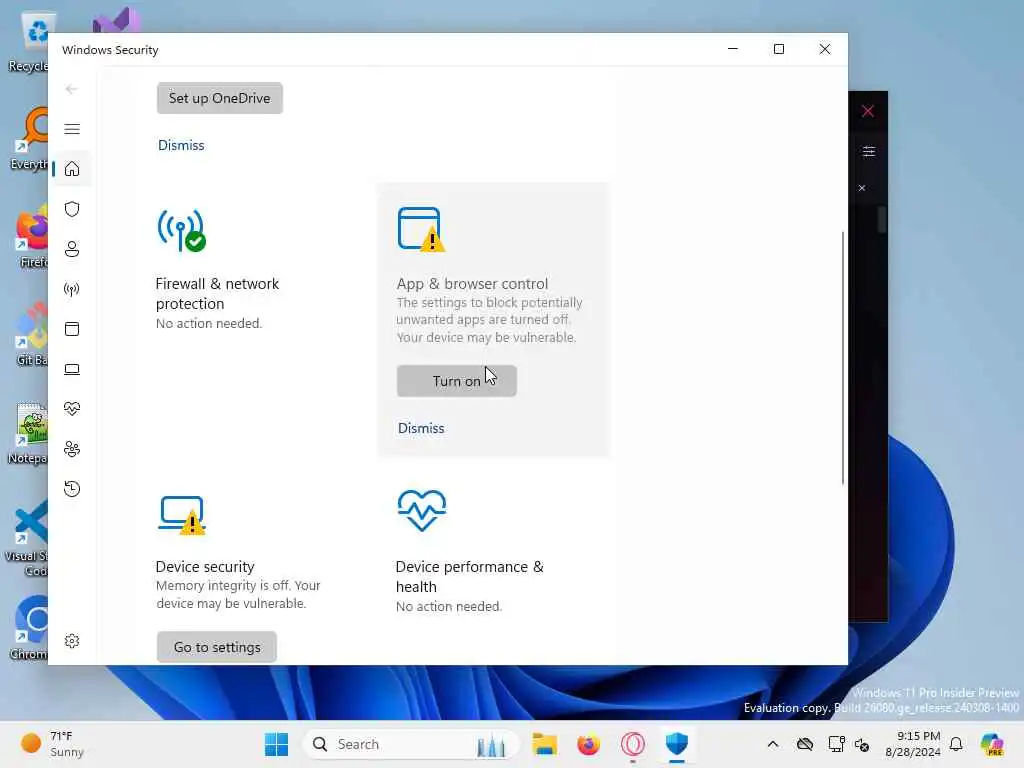The width and height of the screenshot is (1024, 768).
Task: Open Copilot preview icon in taskbar
Action: click(992, 744)
